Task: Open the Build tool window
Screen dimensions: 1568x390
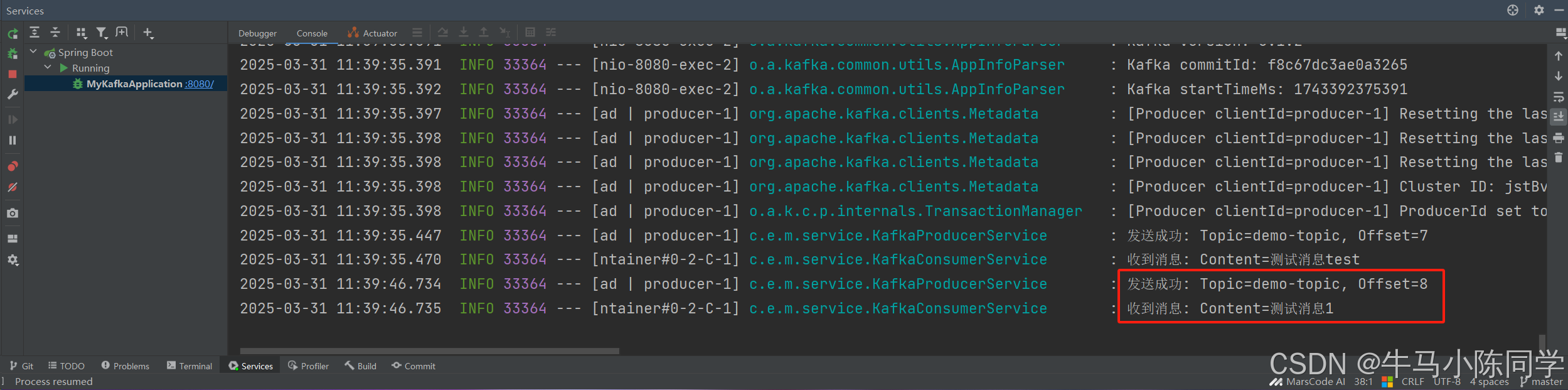Action: point(360,366)
